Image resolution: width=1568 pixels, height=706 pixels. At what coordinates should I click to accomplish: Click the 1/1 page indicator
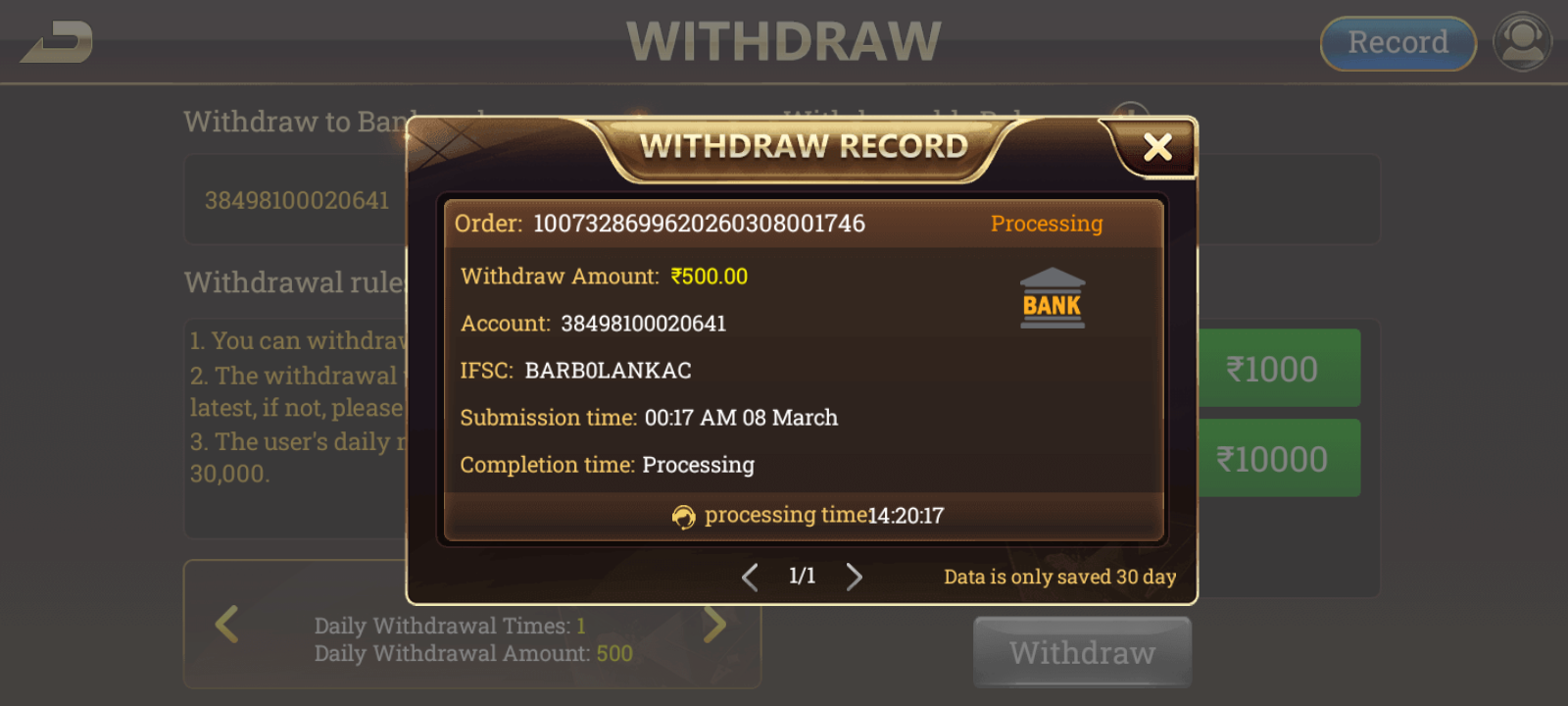[802, 576]
